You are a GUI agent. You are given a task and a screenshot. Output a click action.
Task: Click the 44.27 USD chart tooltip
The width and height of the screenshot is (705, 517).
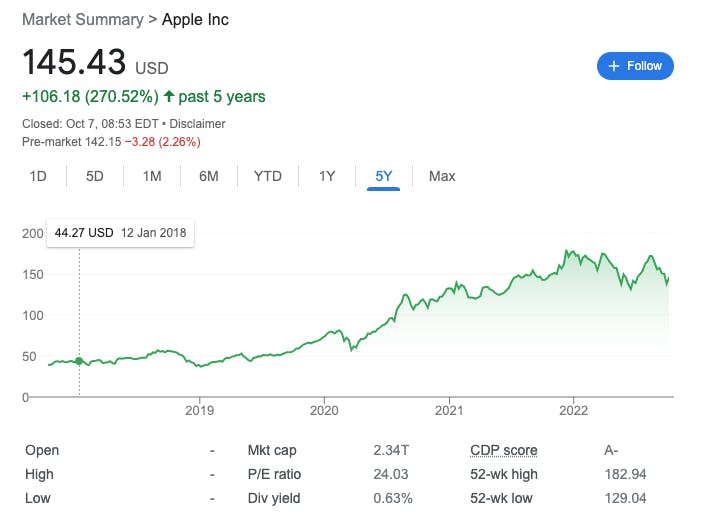click(x=120, y=232)
